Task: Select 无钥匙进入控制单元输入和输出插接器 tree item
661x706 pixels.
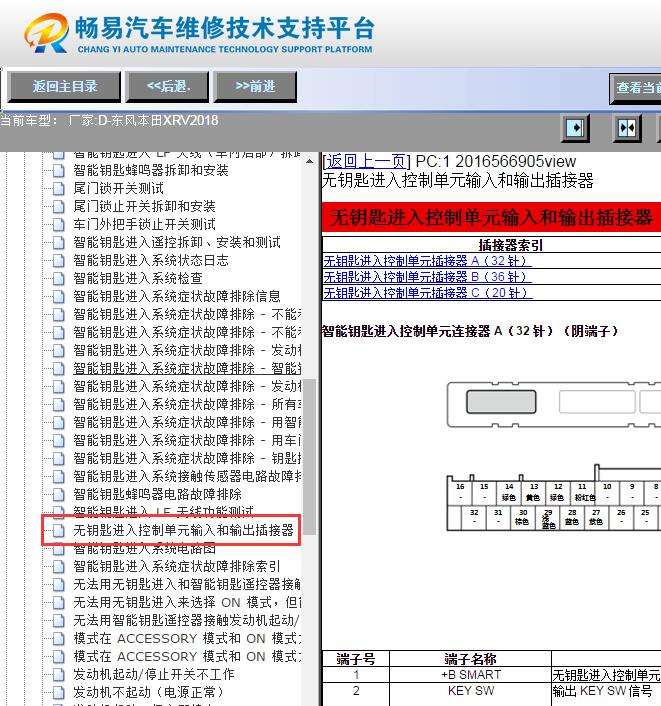Action: (183, 530)
